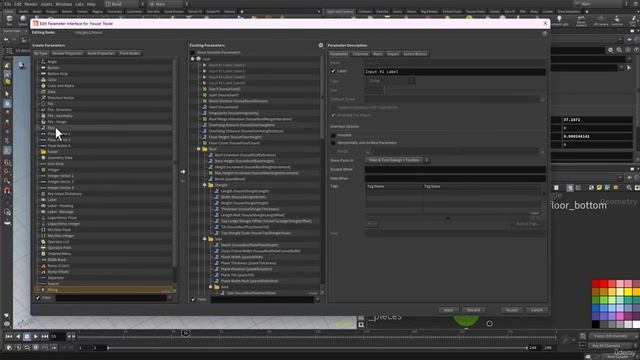Click the right arrow to add parameter
The width and height of the screenshot is (640, 360).
click(183, 172)
